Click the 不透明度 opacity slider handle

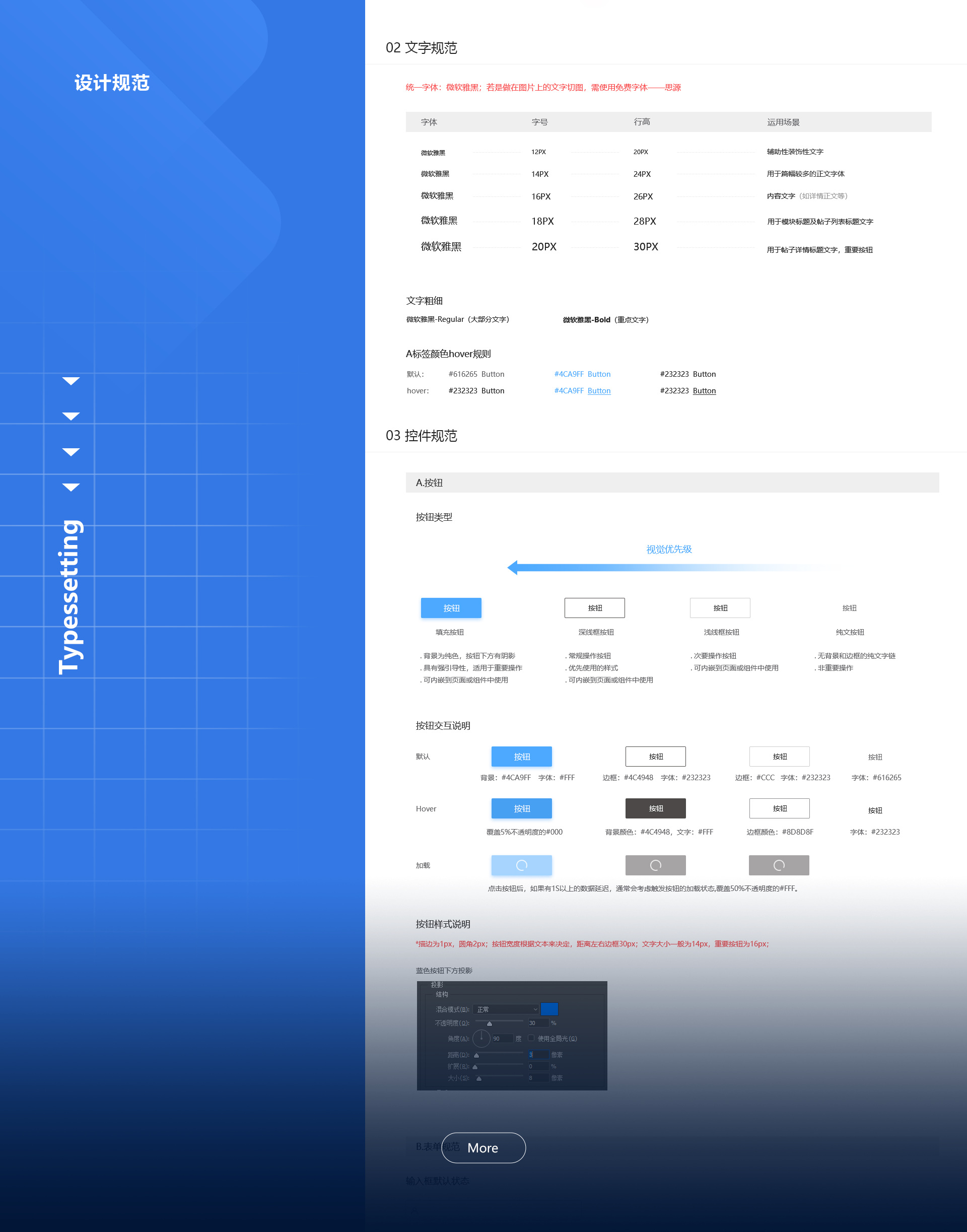coord(490,1023)
